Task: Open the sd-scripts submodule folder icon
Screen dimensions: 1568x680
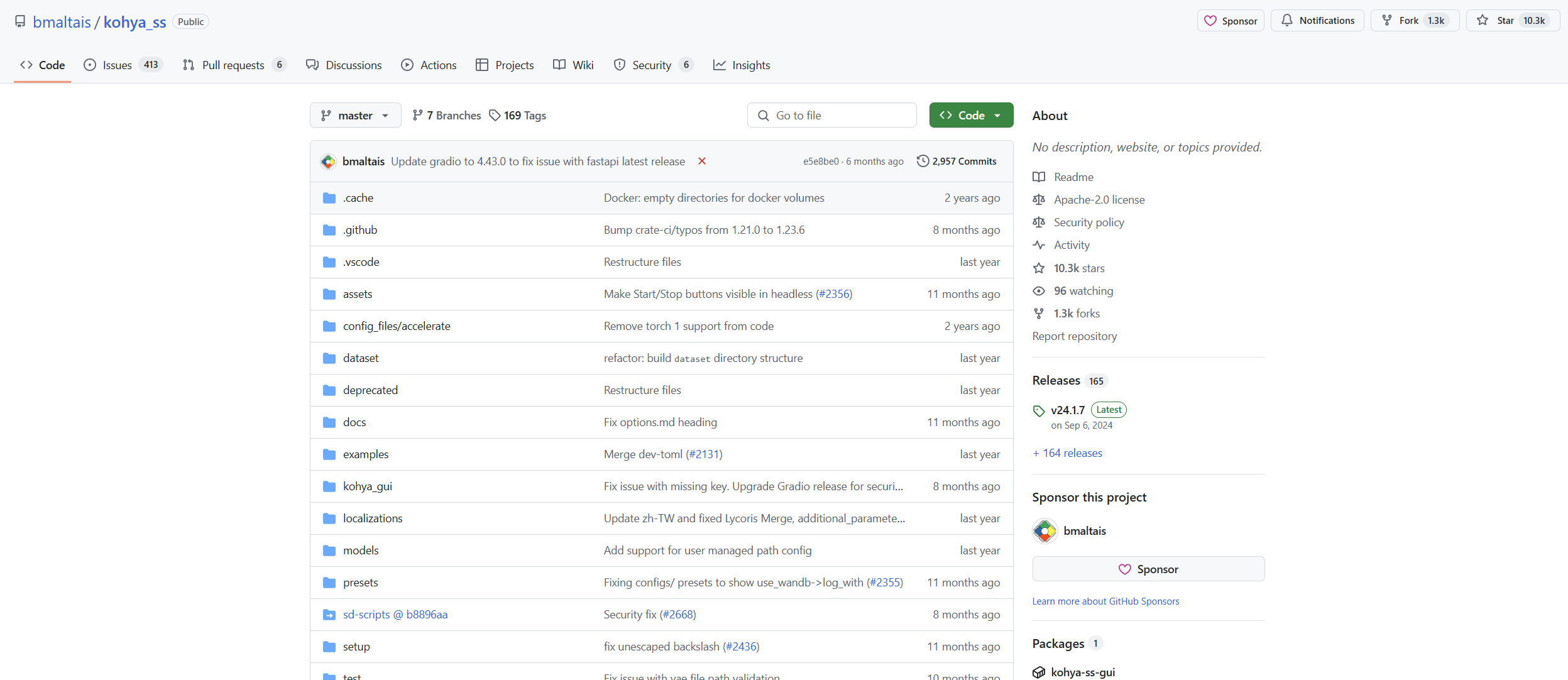Action: [x=329, y=615]
